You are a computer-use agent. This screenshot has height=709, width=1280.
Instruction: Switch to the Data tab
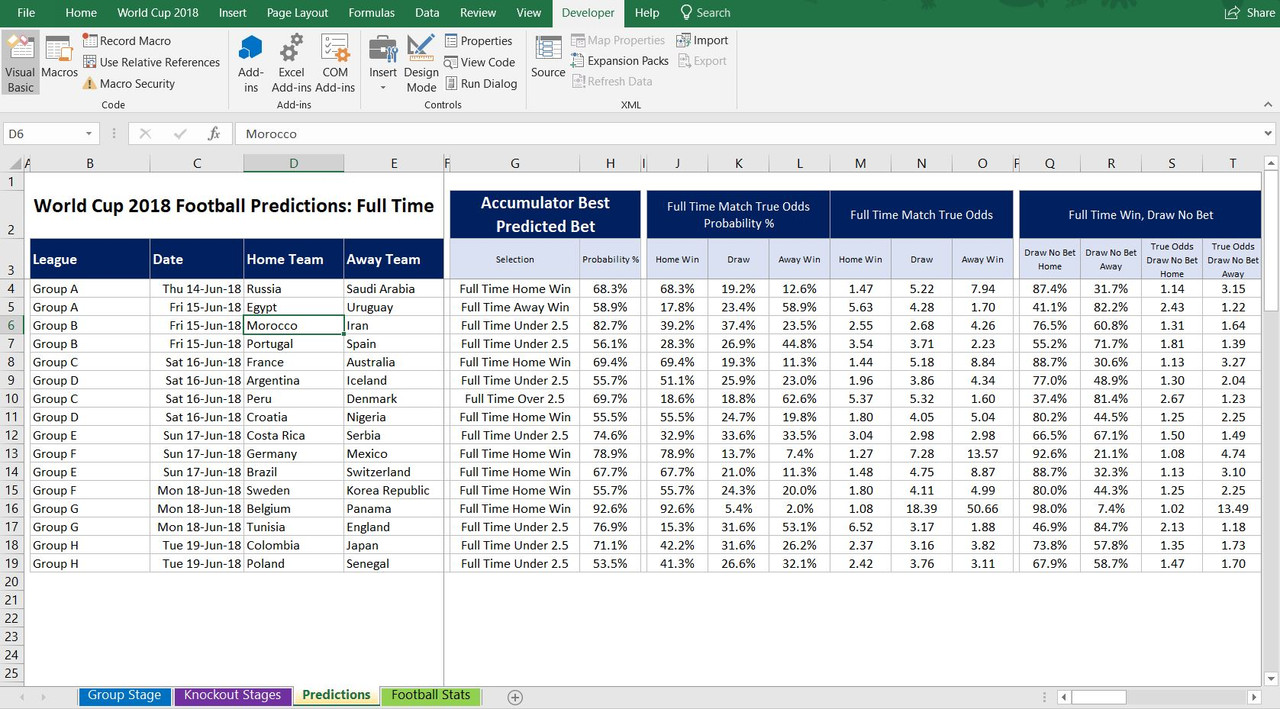tap(427, 13)
